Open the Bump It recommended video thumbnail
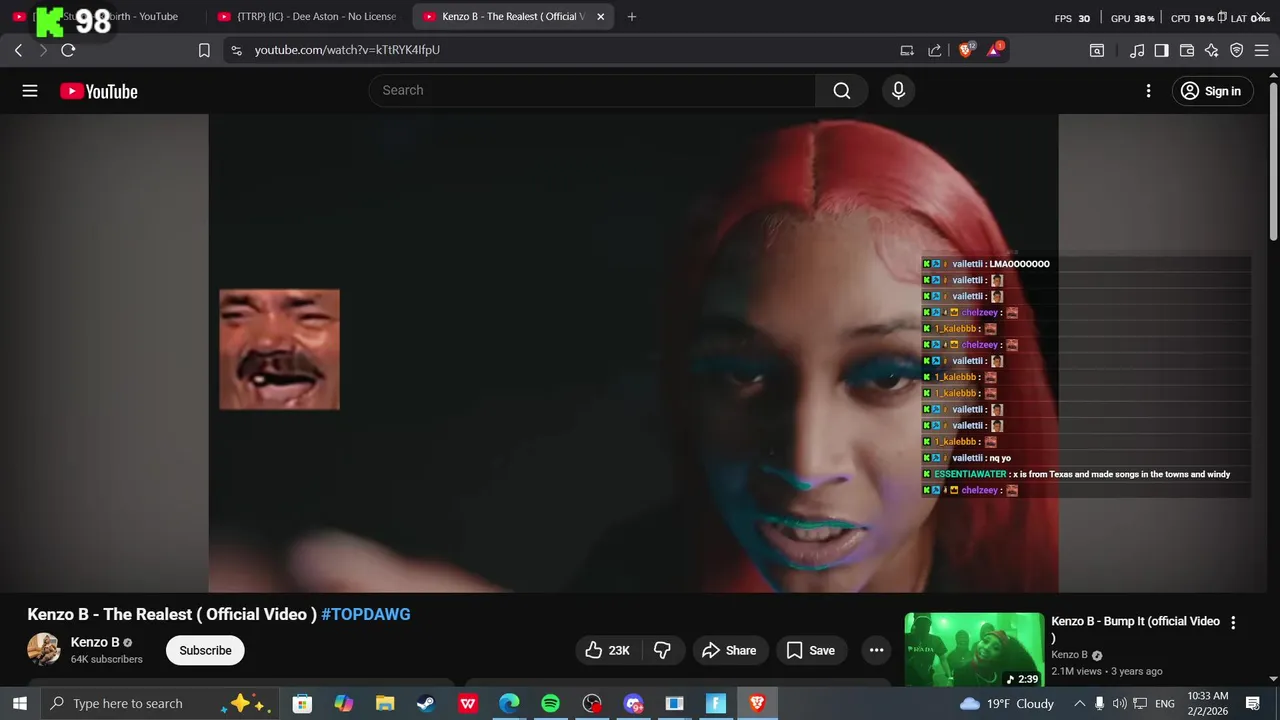Image resolution: width=1280 pixels, height=720 pixels. [974, 650]
